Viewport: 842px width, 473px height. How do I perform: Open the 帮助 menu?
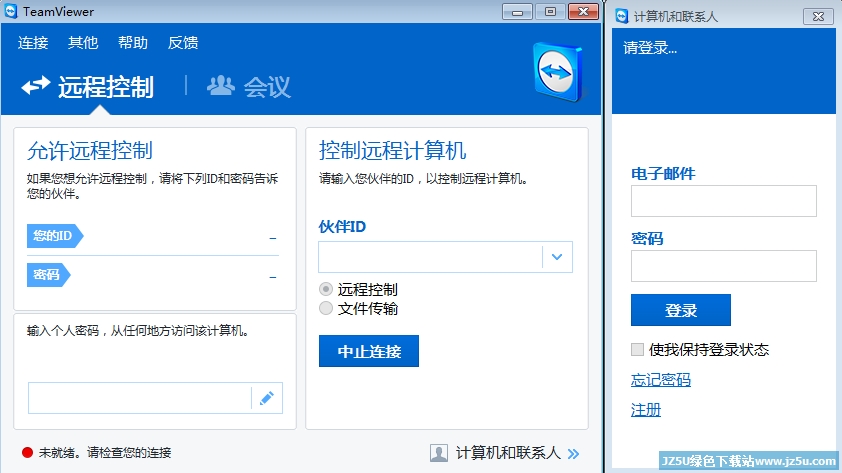point(133,42)
